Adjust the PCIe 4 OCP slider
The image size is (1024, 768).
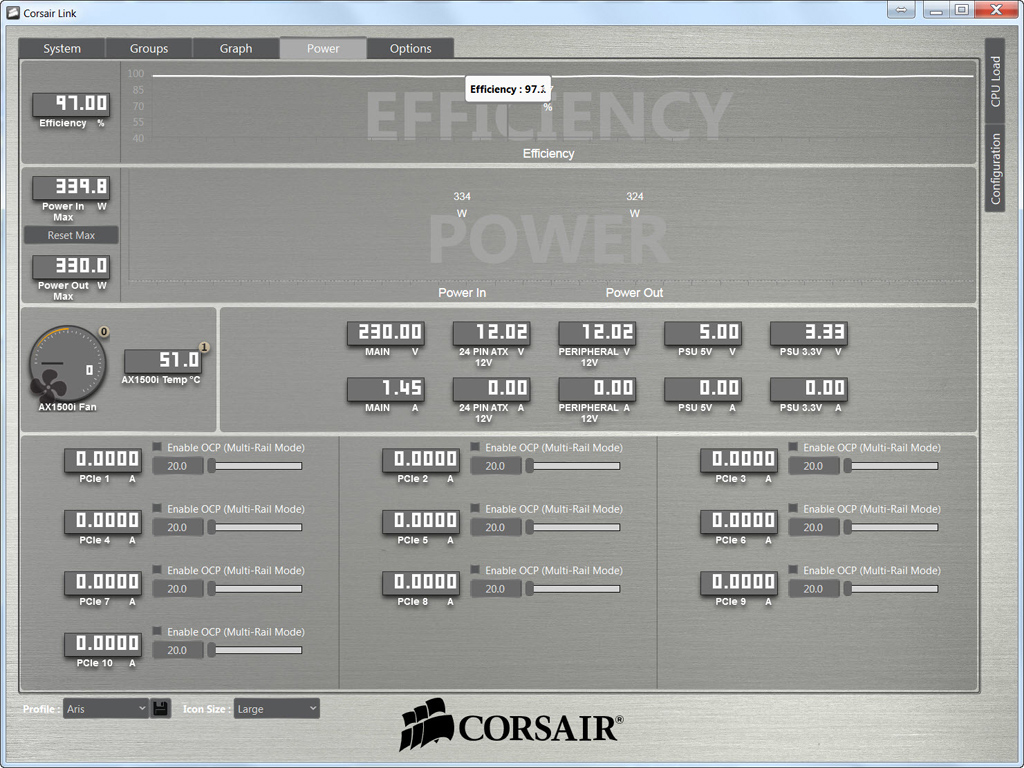(255, 527)
